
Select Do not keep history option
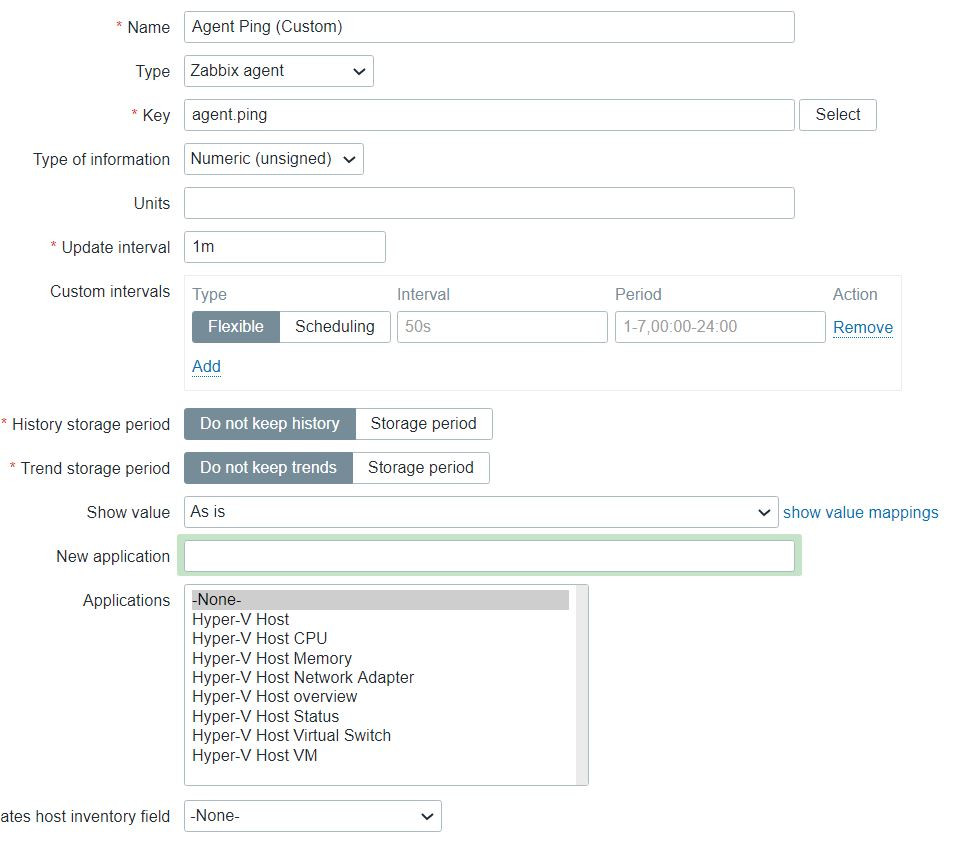[269, 424]
